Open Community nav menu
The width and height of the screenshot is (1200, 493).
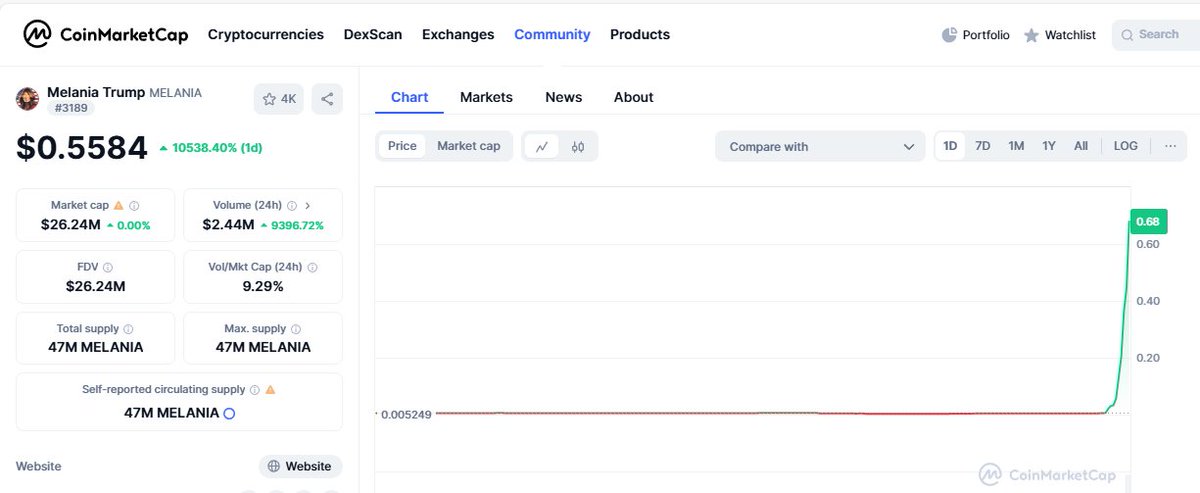[x=552, y=34]
